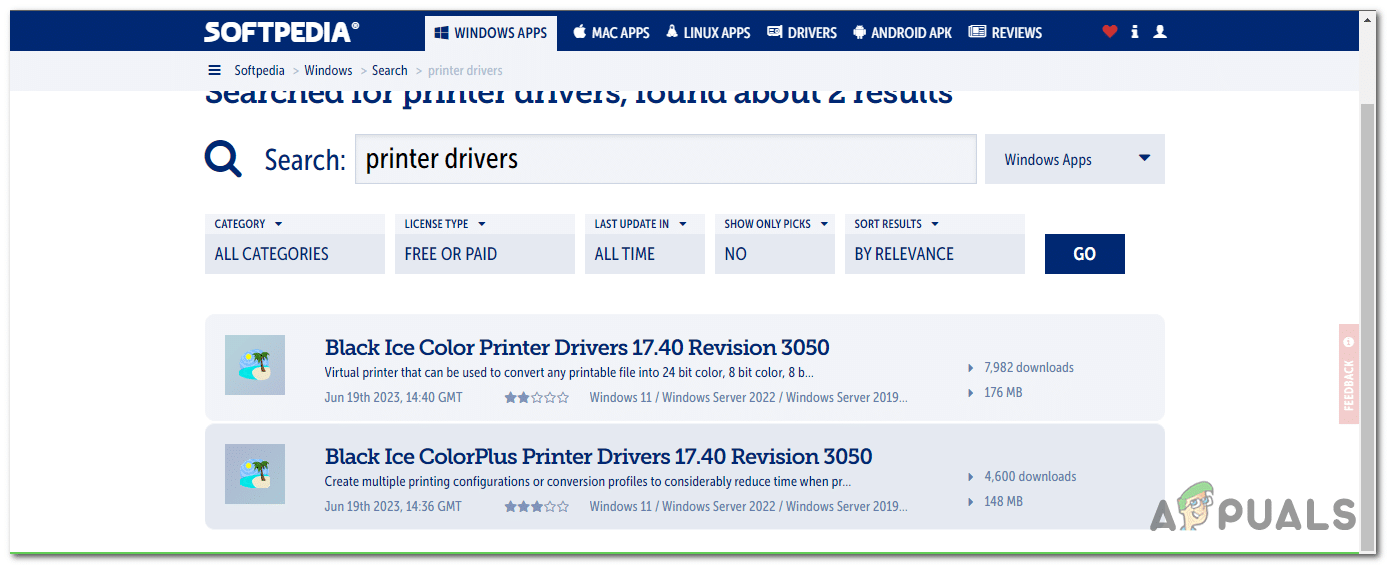Viewport: 1387px width, 565px height.
Task: Open the Show Only Picks dropdown
Action: pos(774,243)
